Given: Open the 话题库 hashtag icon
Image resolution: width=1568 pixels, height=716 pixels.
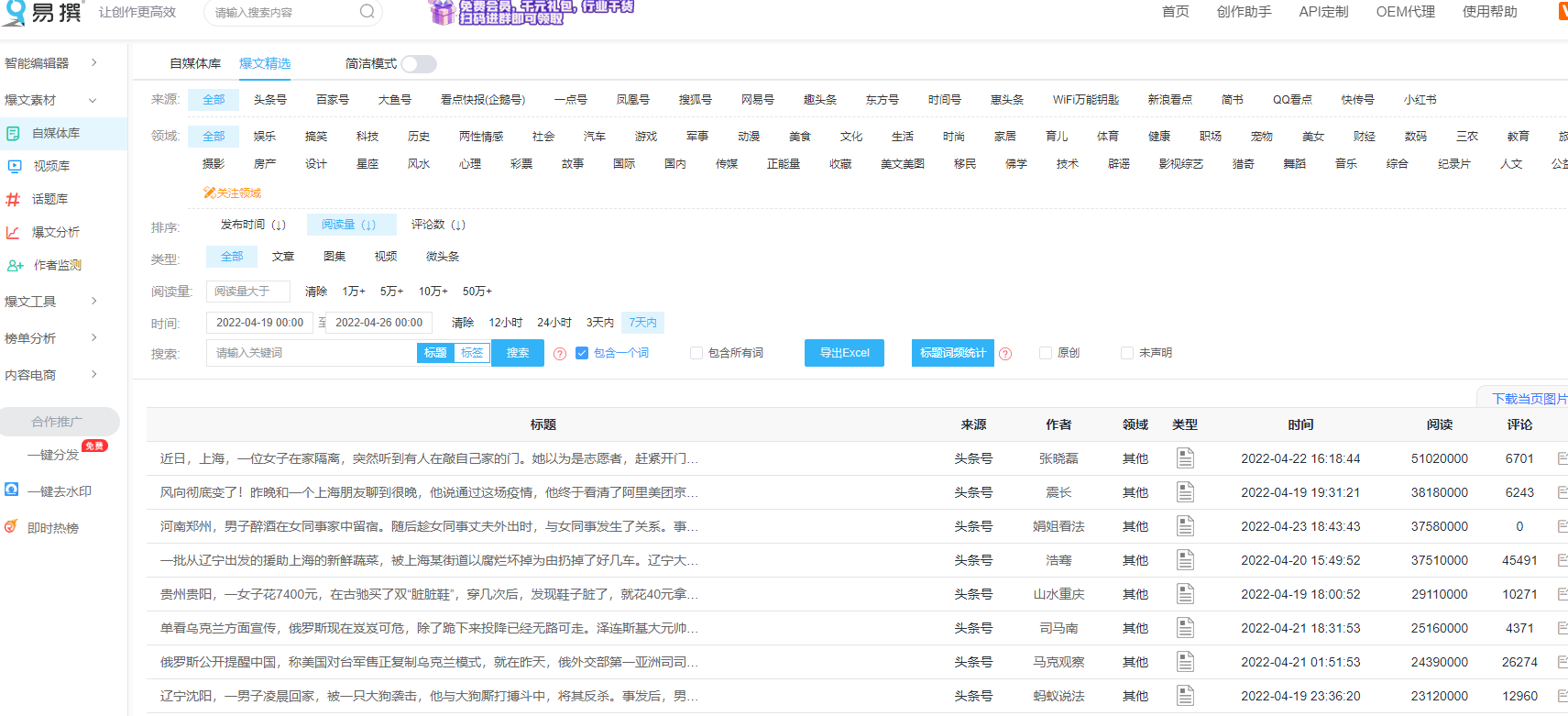Looking at the screenshot, I should pos(13,199).
